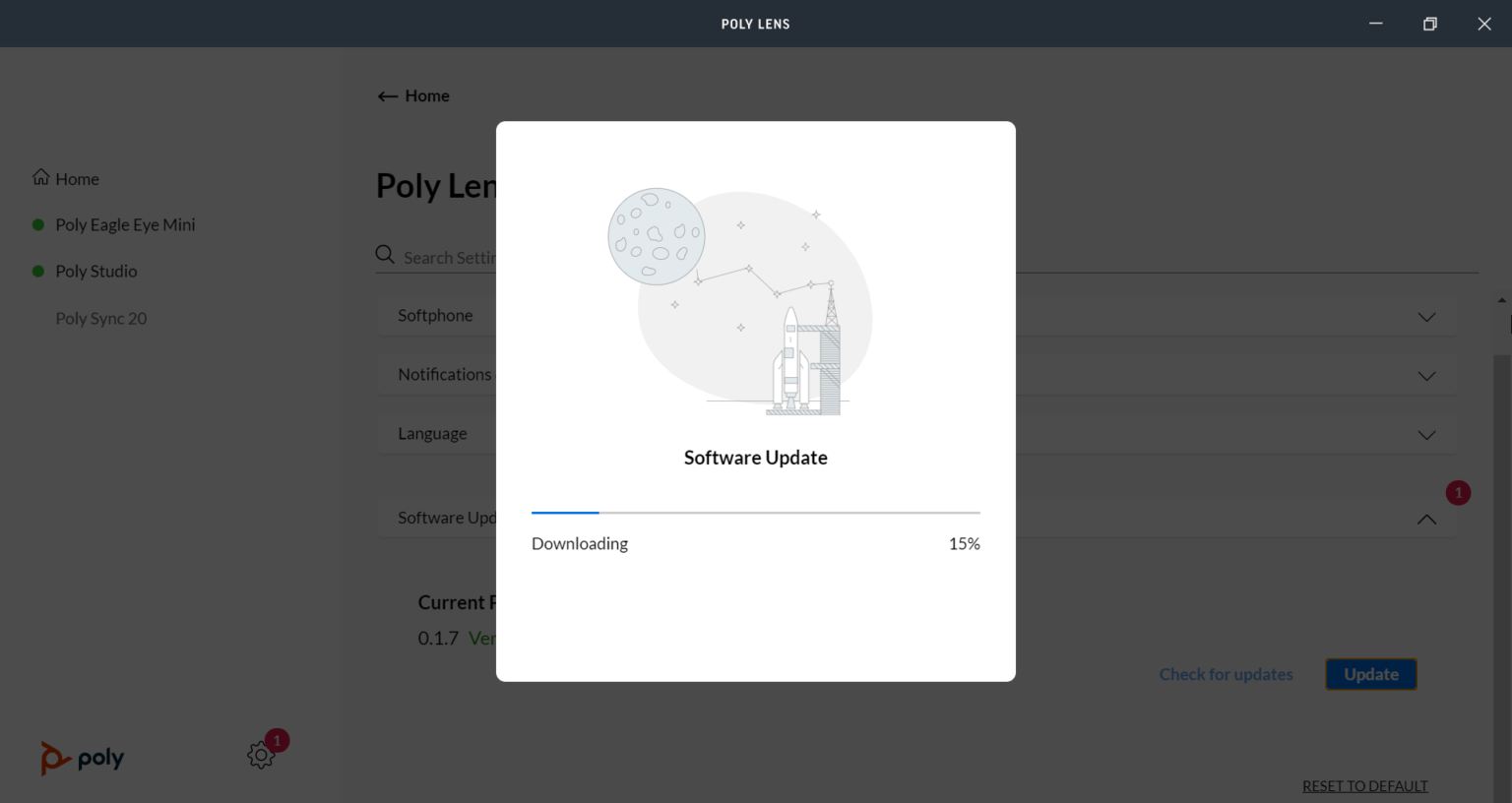Image resolution: width=1512 pixels, height=803 pixels.
Task: Click the Poly logo in sidebar
Action: point(83,758)
